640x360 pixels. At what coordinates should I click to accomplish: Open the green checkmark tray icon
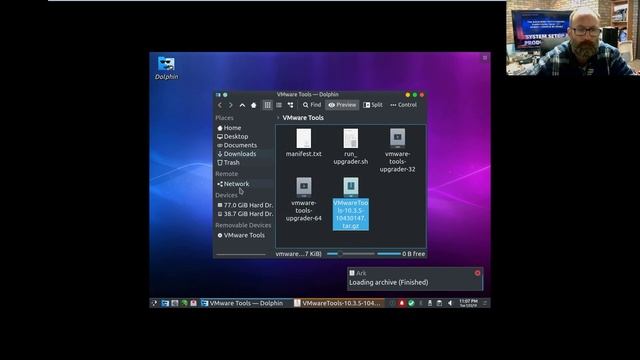pos(411,303)
